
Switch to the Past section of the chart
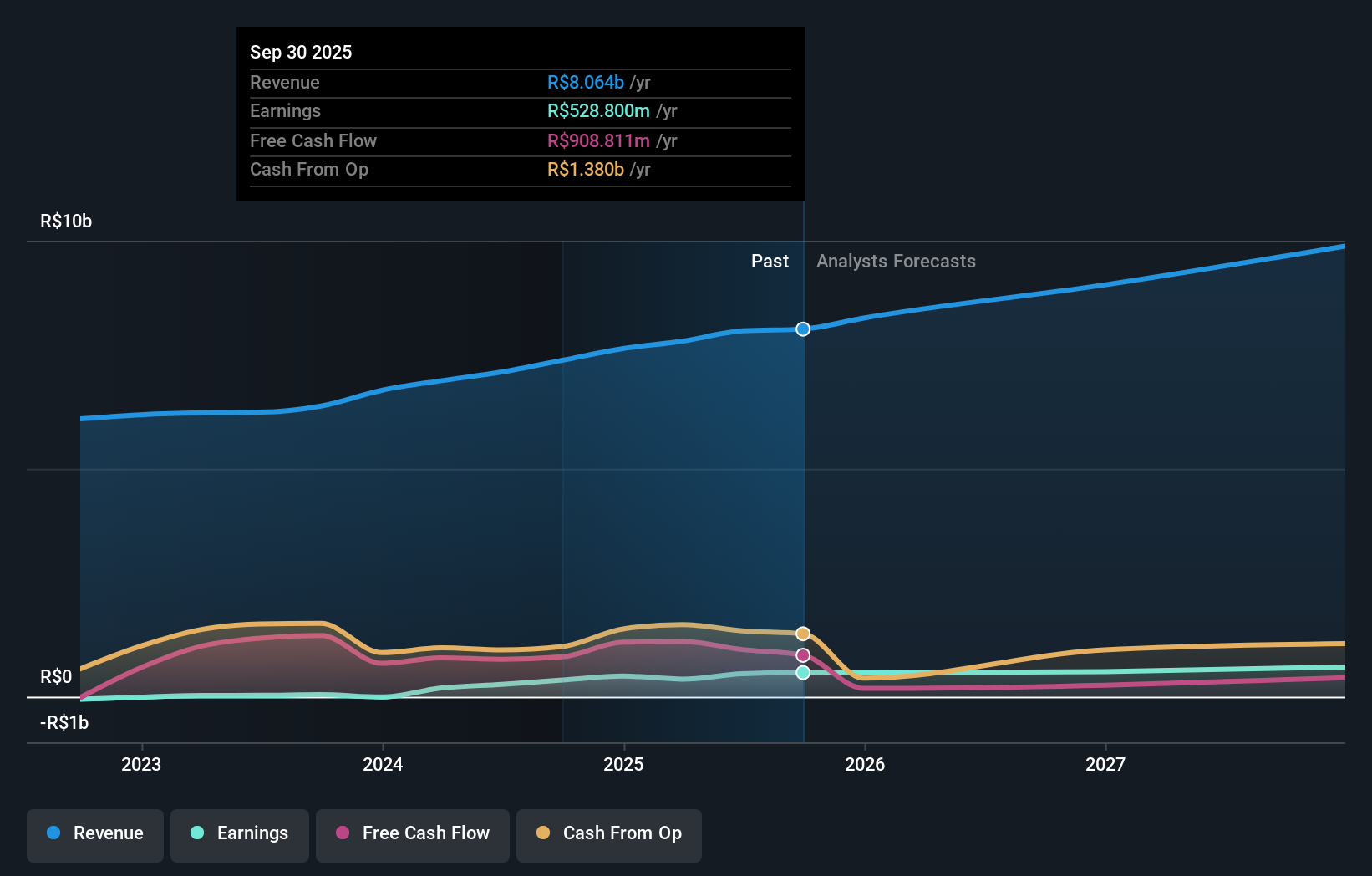pyautogui.click(x=770, y=261)
